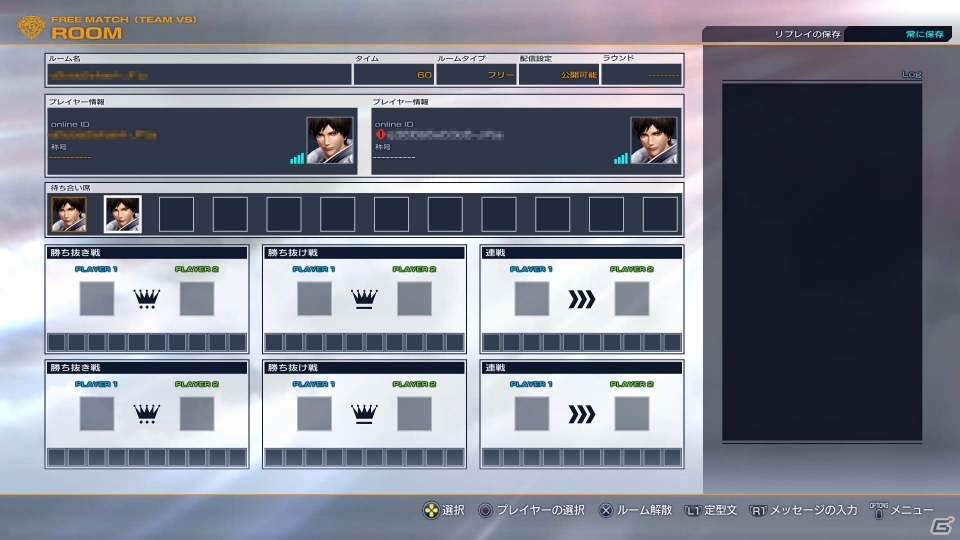Click the lion emblem beside ROOM title
The image size is (960, 540).
pyautogui.click(x=31, y=27)
